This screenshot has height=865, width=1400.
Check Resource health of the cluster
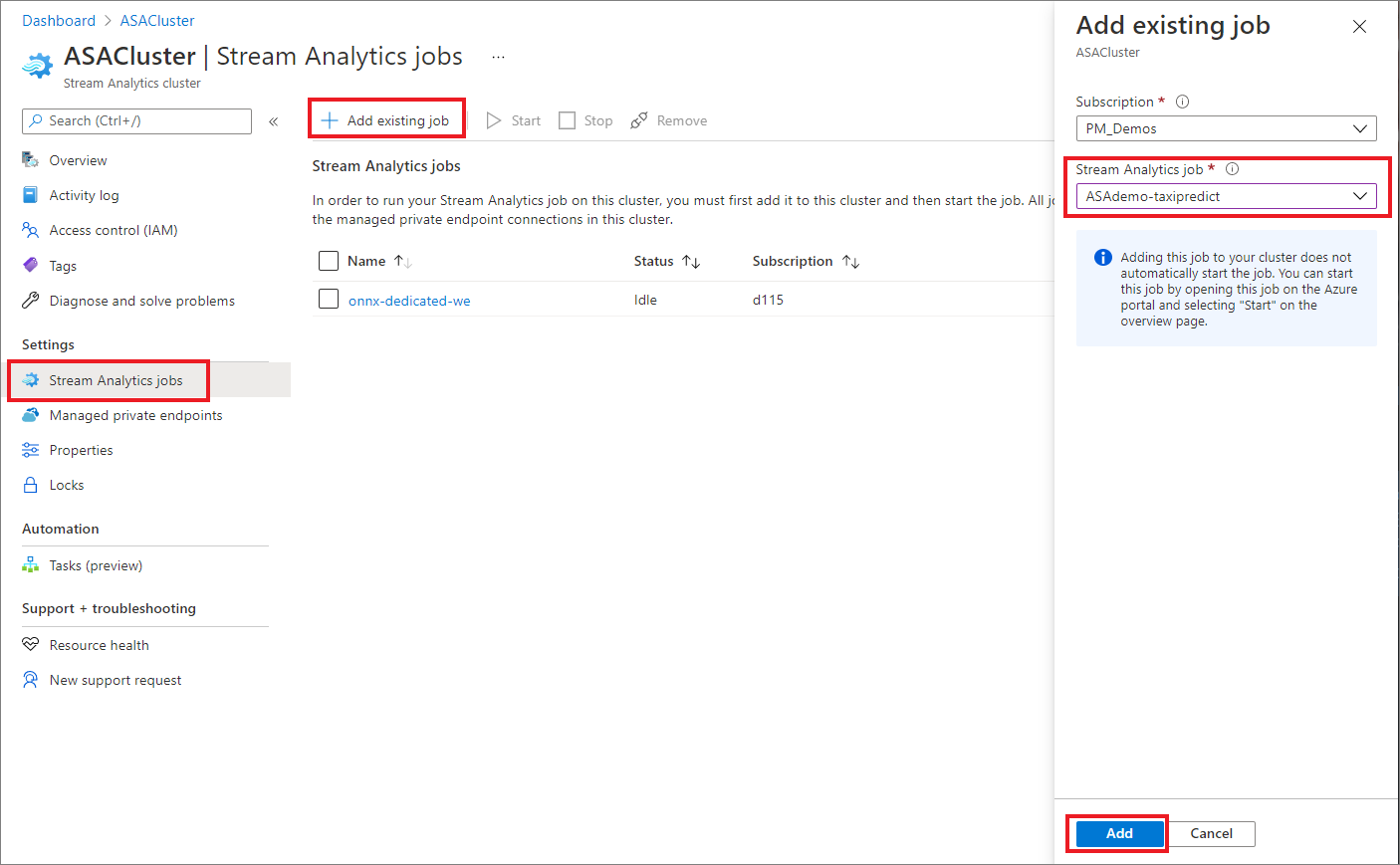pyautogui.click(x=99, y=645)
